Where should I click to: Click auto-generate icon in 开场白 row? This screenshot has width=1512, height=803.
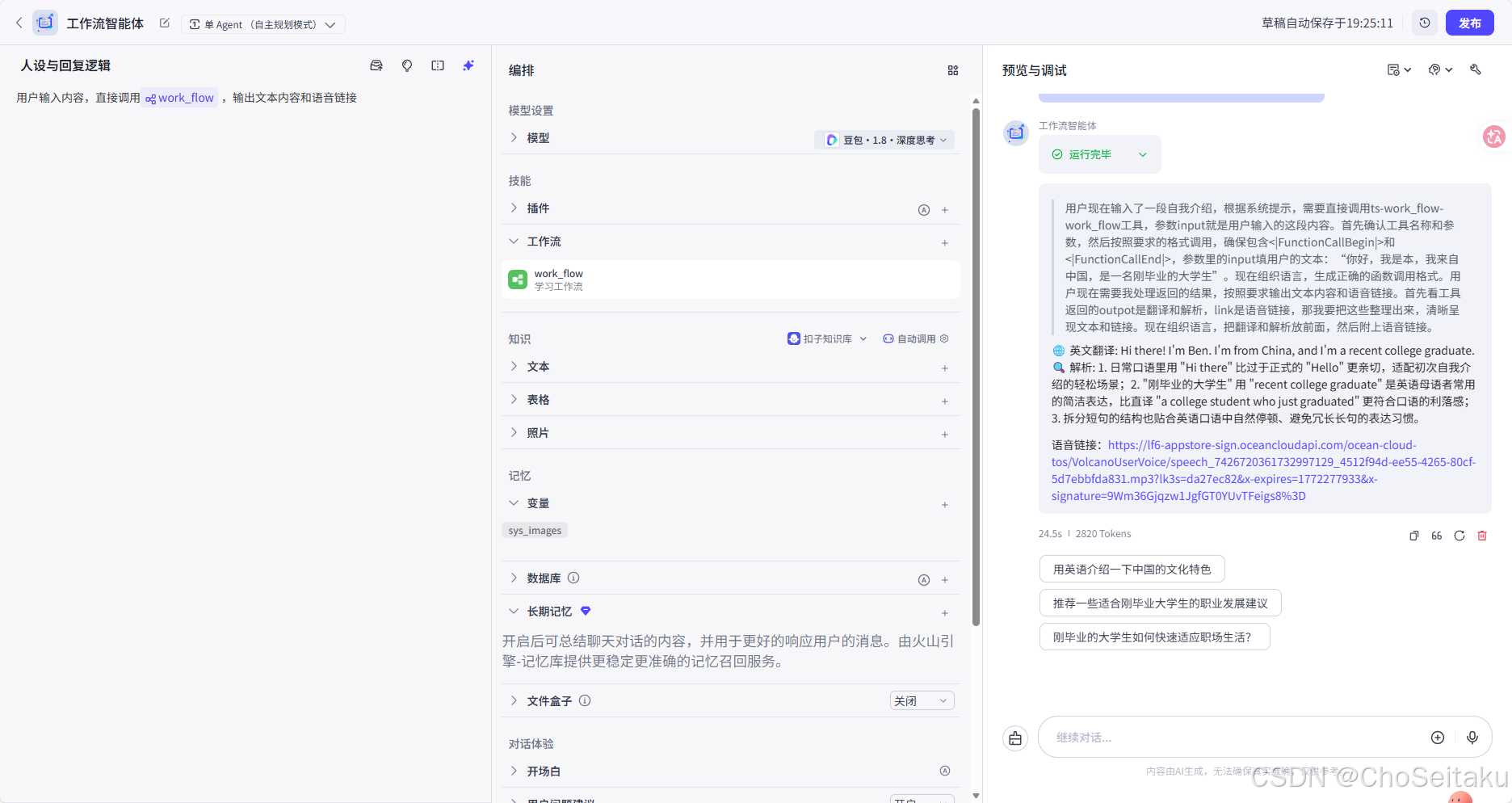[x=945, y=771]
